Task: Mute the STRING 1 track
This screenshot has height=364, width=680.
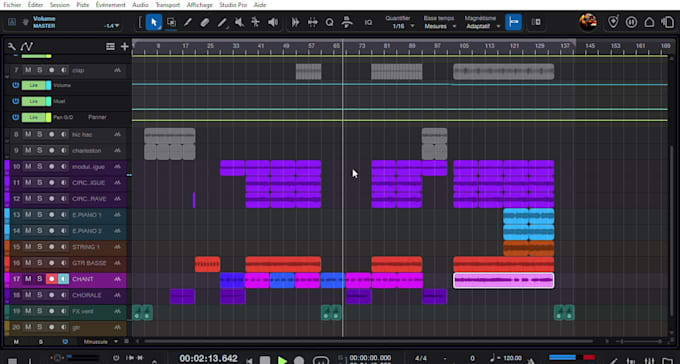Action: point(28,247)
